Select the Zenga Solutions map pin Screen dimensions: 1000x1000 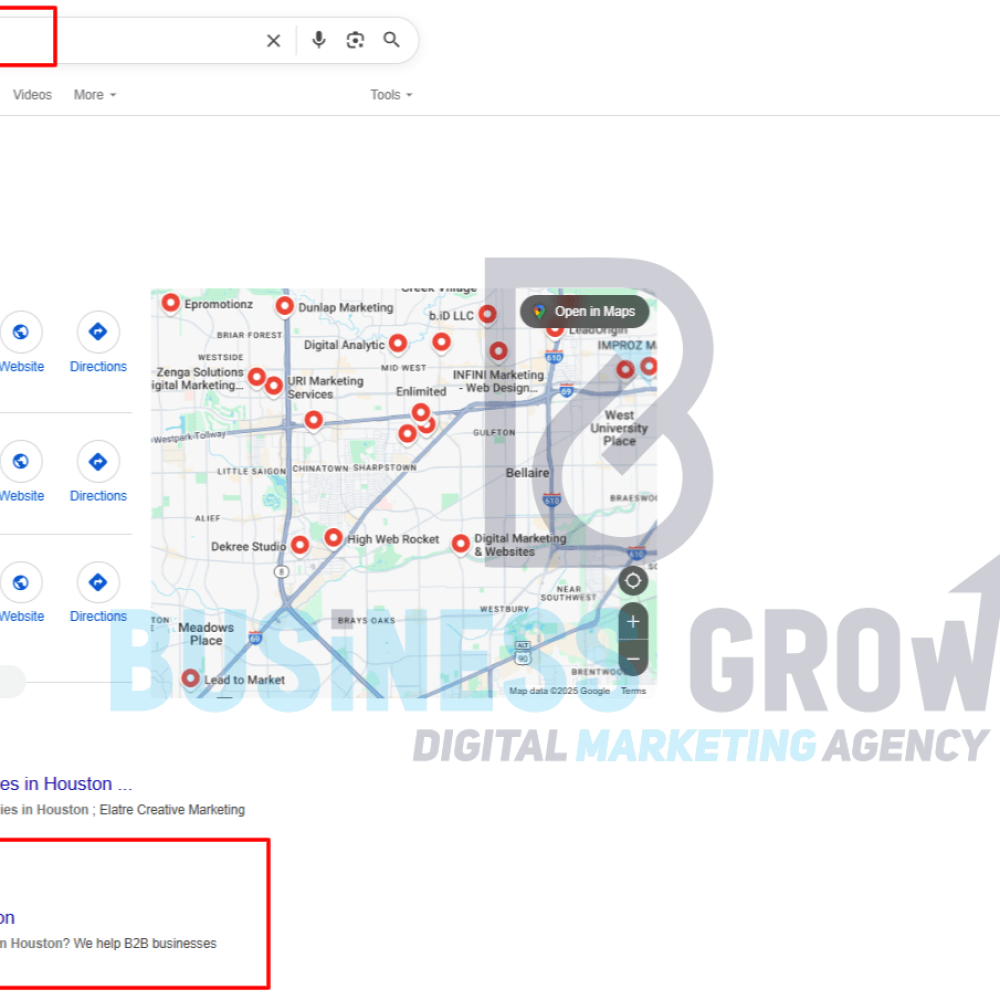(x=256, y=377)
